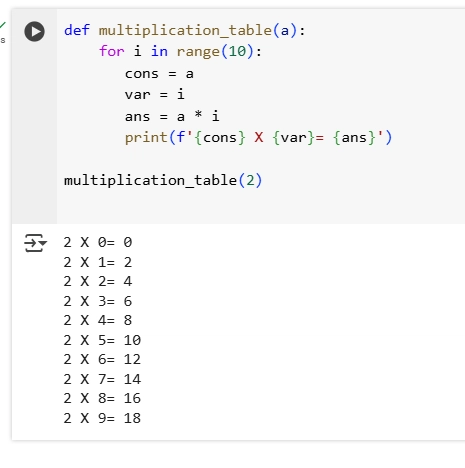
Task: Click the output line 2 X 9= 18
Action: (x=102, y=418)
